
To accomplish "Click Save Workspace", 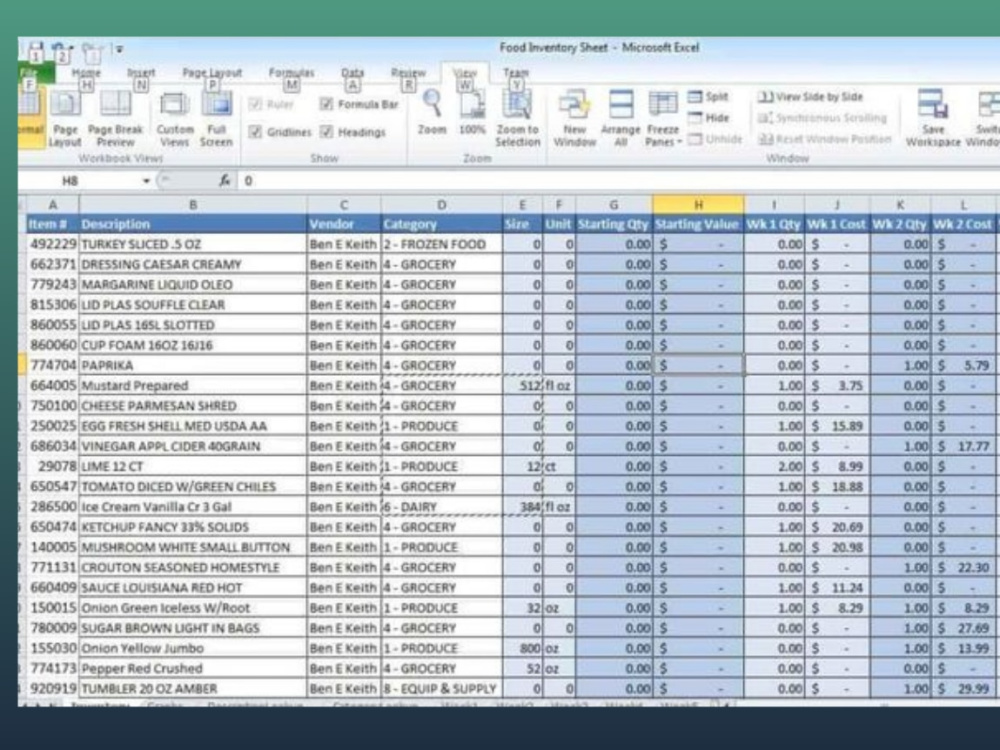I will pos(932,119).
